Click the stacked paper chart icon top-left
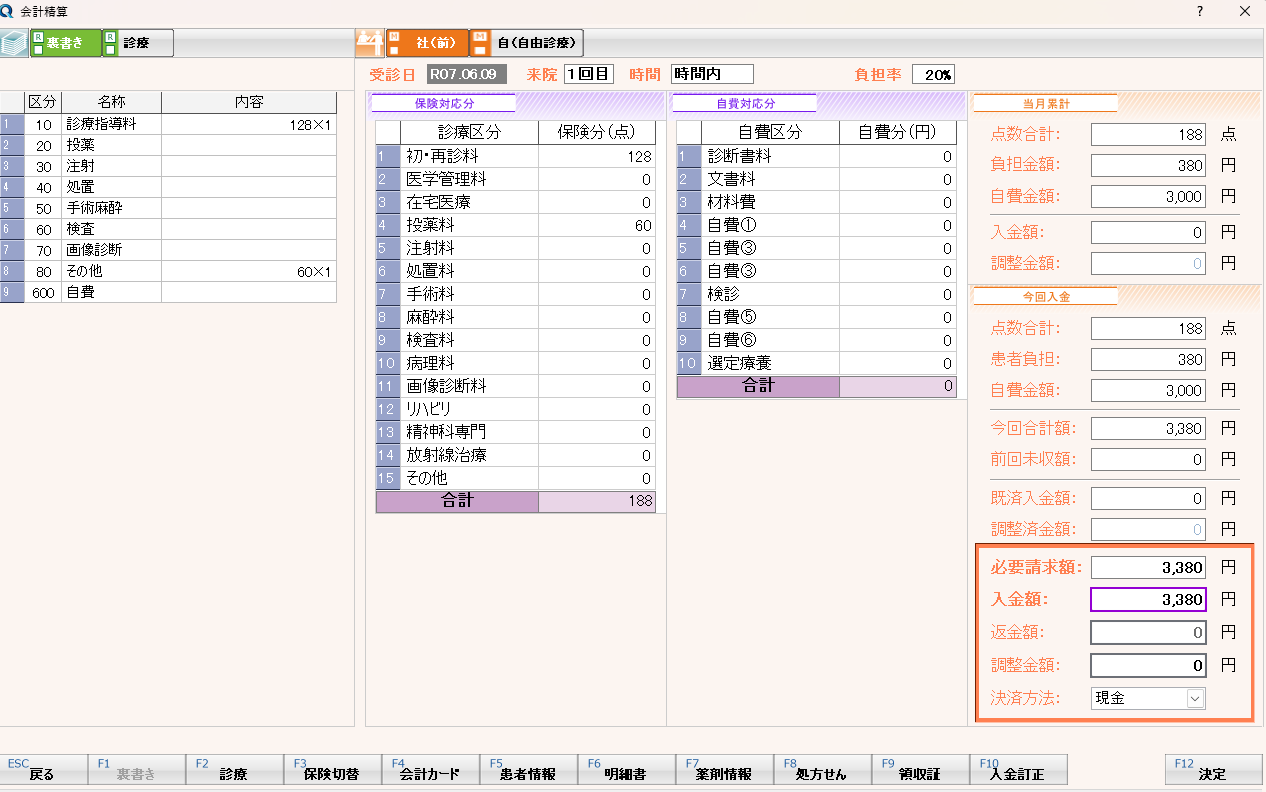Viewport: 1266px width, 792px height. (x=13, y=42)
